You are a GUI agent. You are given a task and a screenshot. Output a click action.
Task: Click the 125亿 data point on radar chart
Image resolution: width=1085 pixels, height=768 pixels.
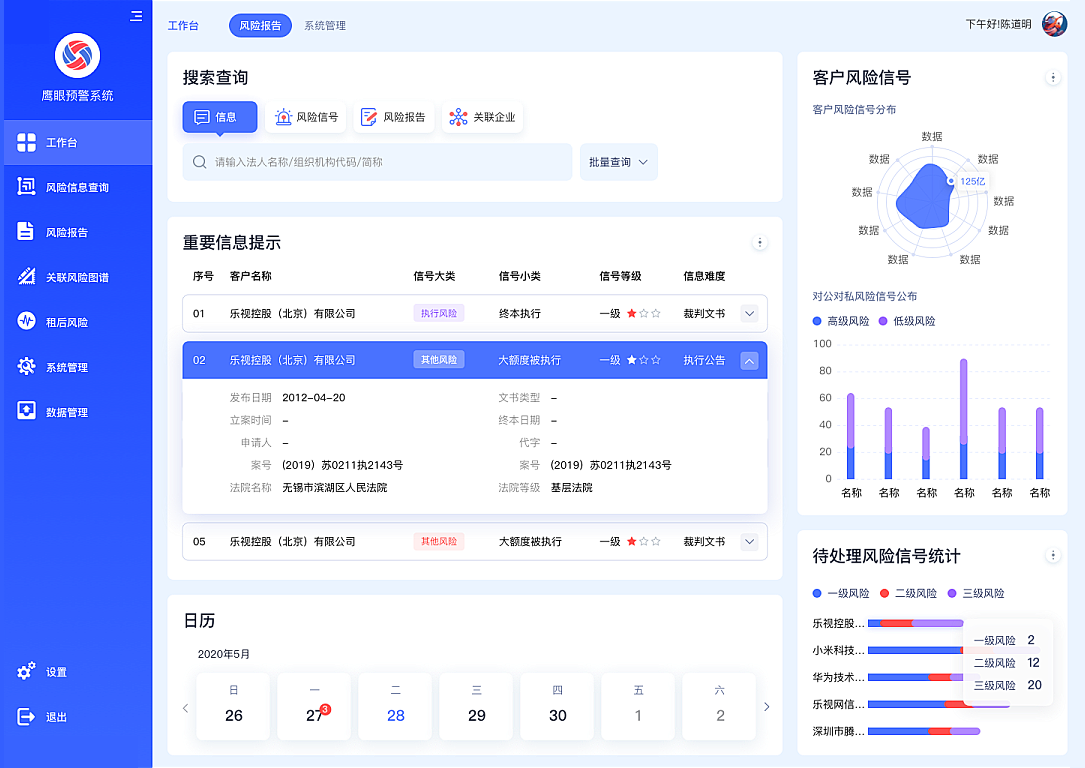click(x=951, y=181)
